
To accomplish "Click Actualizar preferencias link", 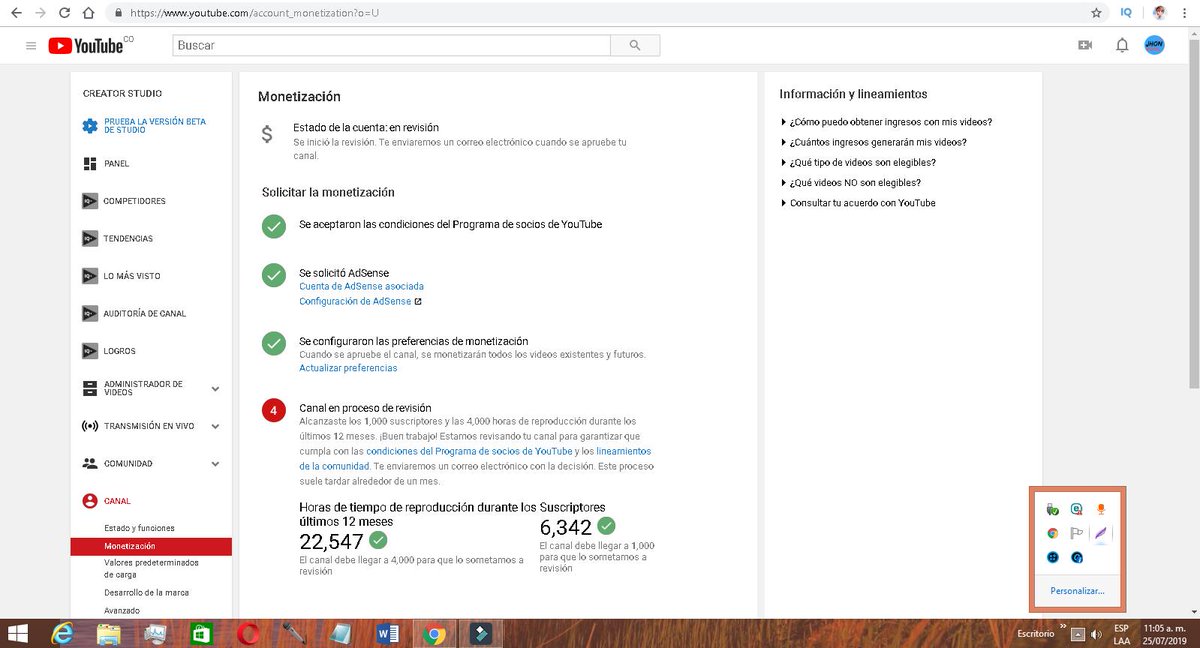I will pos(348,368).
